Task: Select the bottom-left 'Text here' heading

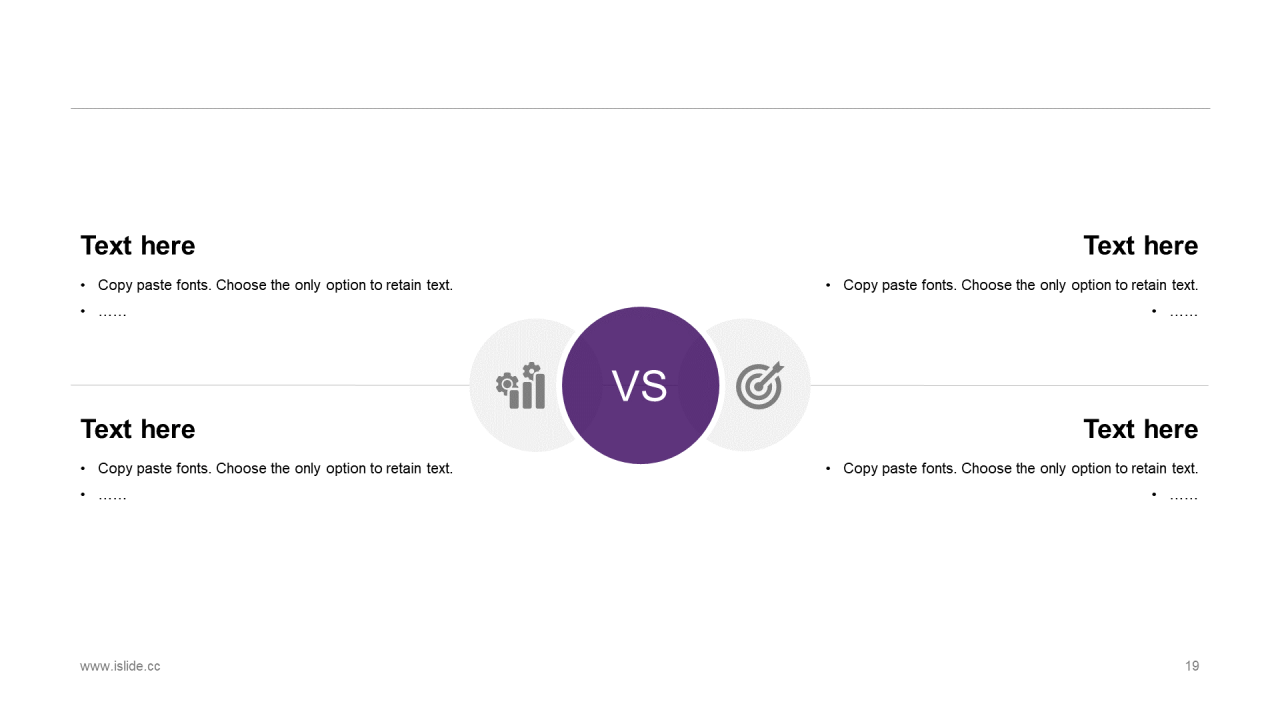Action: click(138, 429)
